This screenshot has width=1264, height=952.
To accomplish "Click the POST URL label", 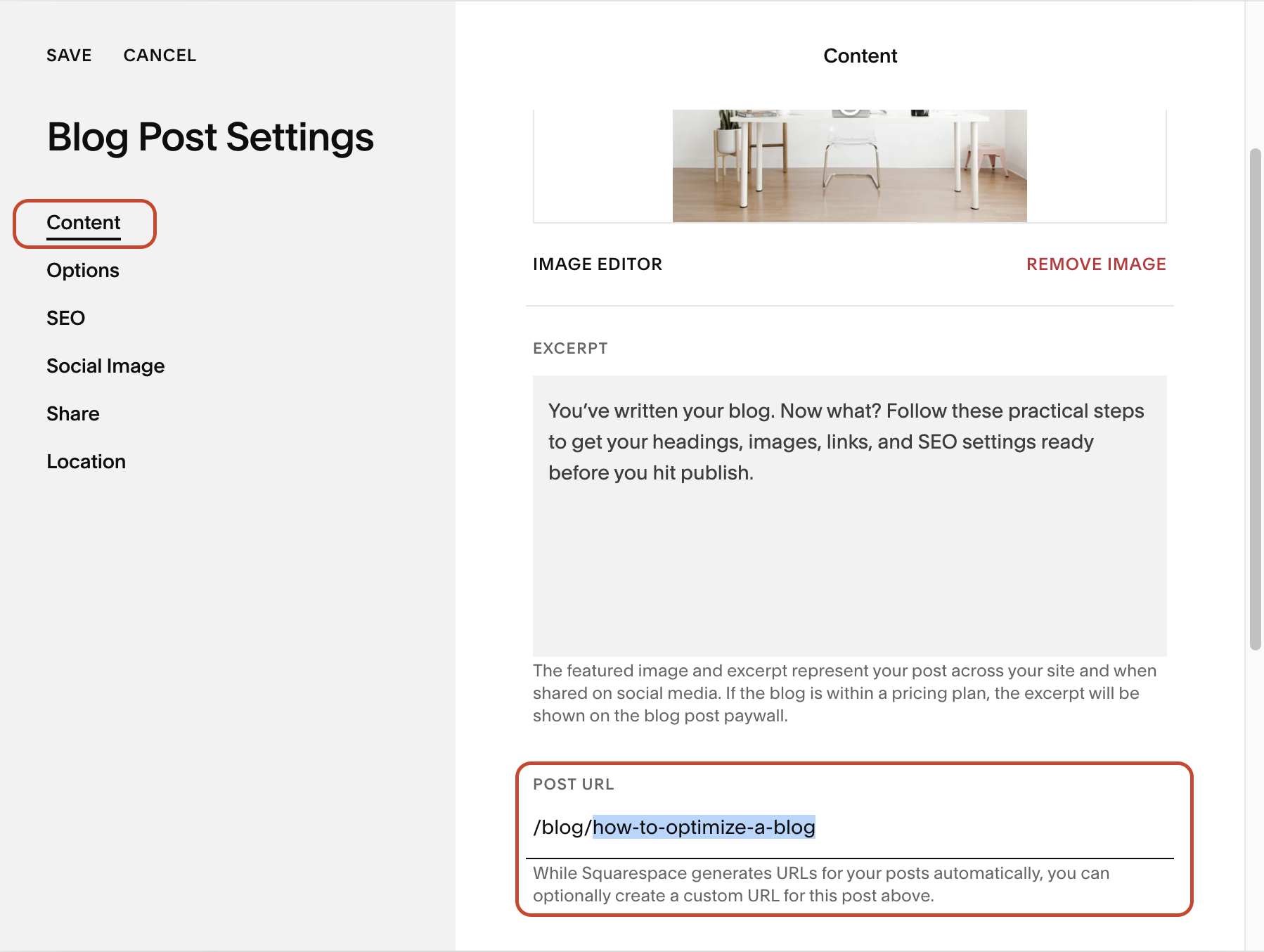I will pos(573,785).
